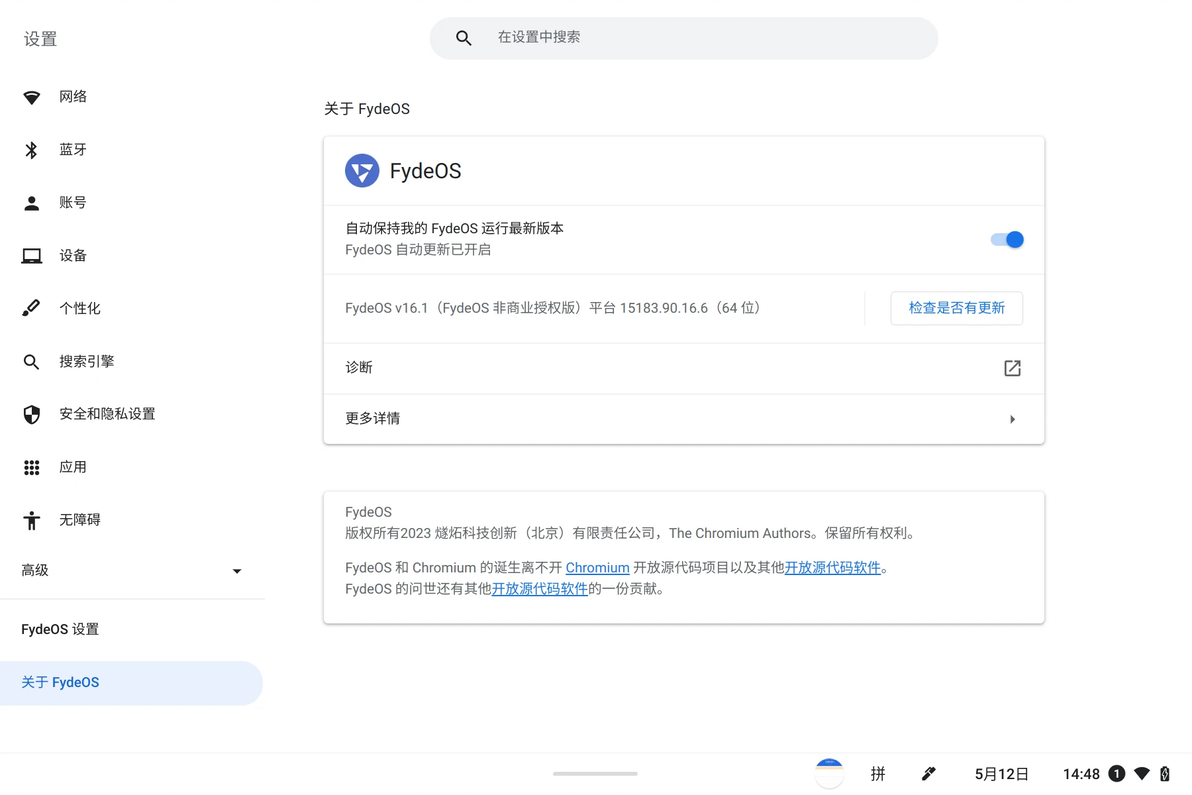Click the 14:48 clock in system tray
This screenshot has height=795, width=1192.
(x=1081, y=774)
